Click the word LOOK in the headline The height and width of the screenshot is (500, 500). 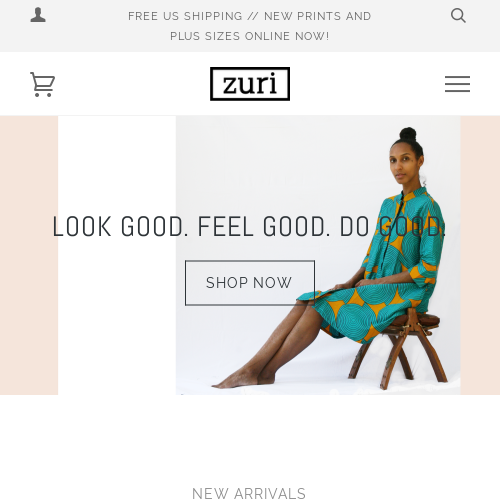point(82,227)
